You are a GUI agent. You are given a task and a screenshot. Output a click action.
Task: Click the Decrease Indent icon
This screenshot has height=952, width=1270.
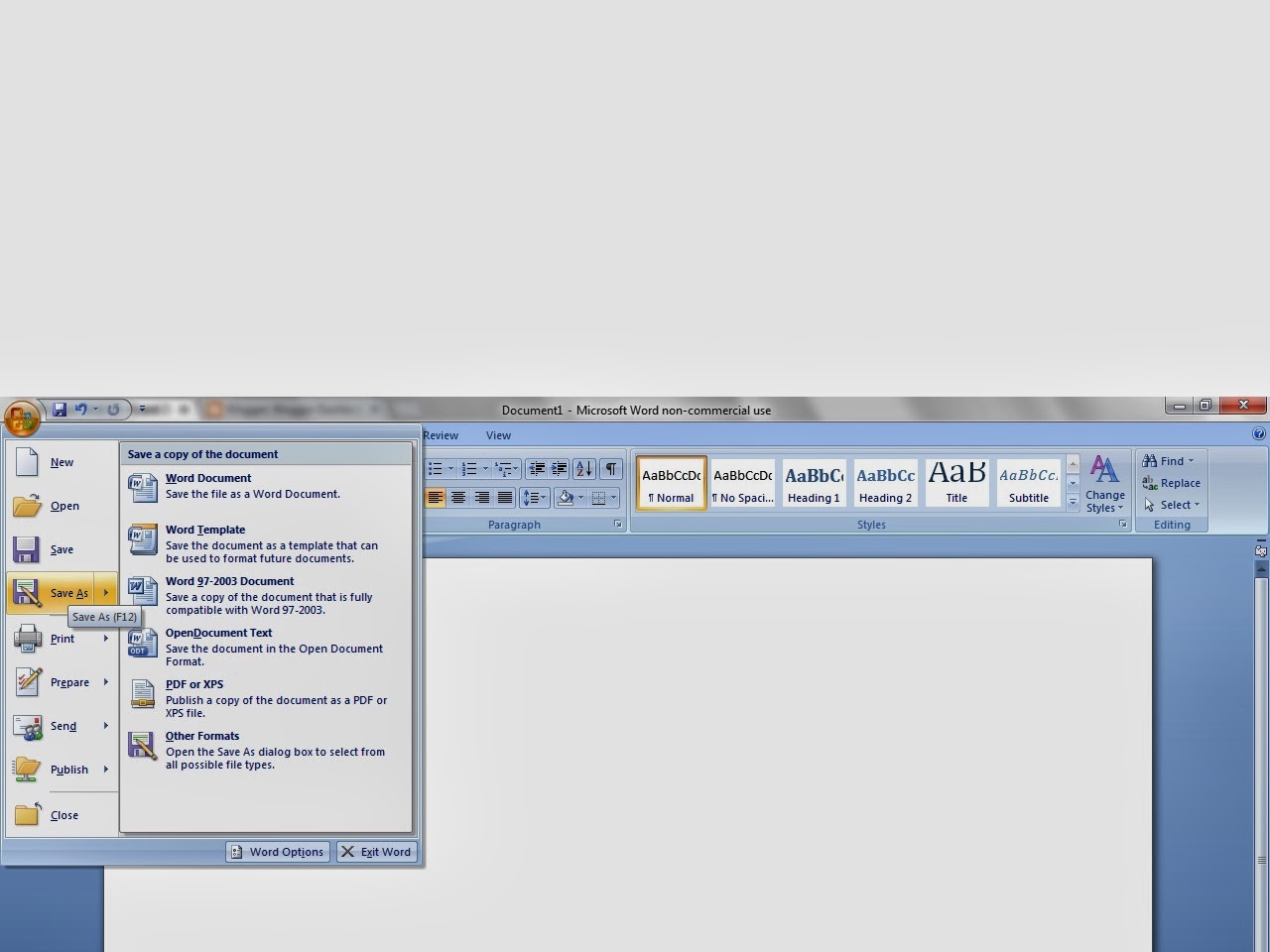coord(538,468)
